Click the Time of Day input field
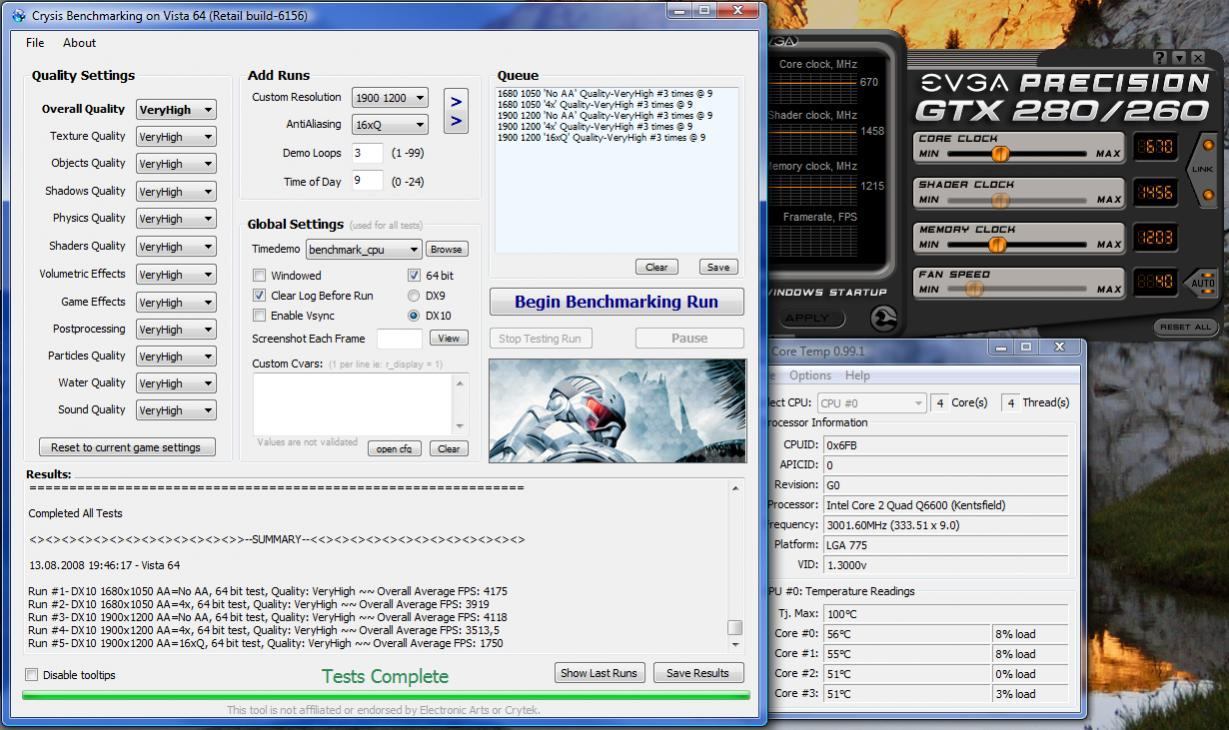Viewport: 1229px width, 730px height. tap(367, 181)
